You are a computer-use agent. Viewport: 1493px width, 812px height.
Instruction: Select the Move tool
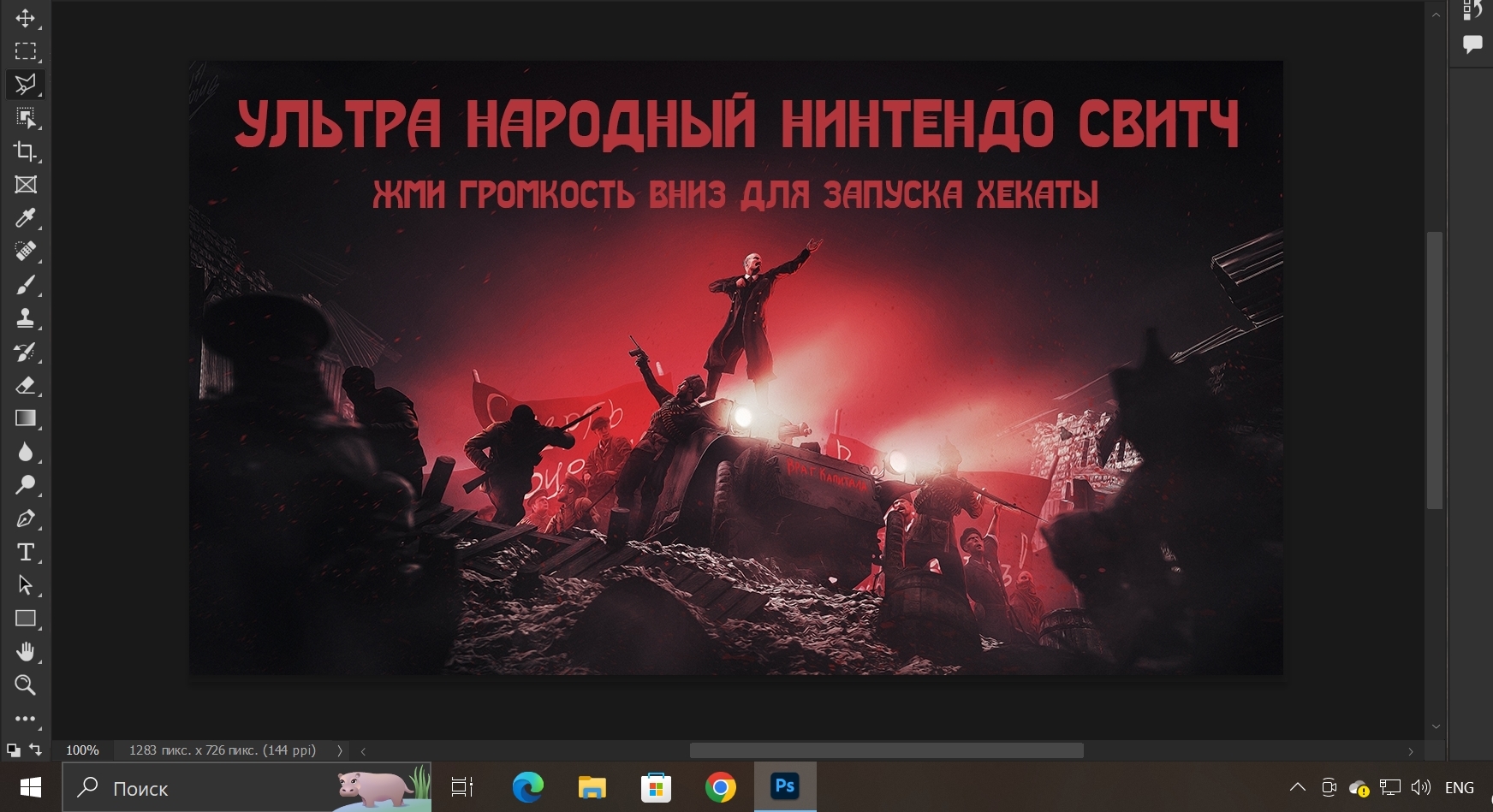(x=25, y=18)
